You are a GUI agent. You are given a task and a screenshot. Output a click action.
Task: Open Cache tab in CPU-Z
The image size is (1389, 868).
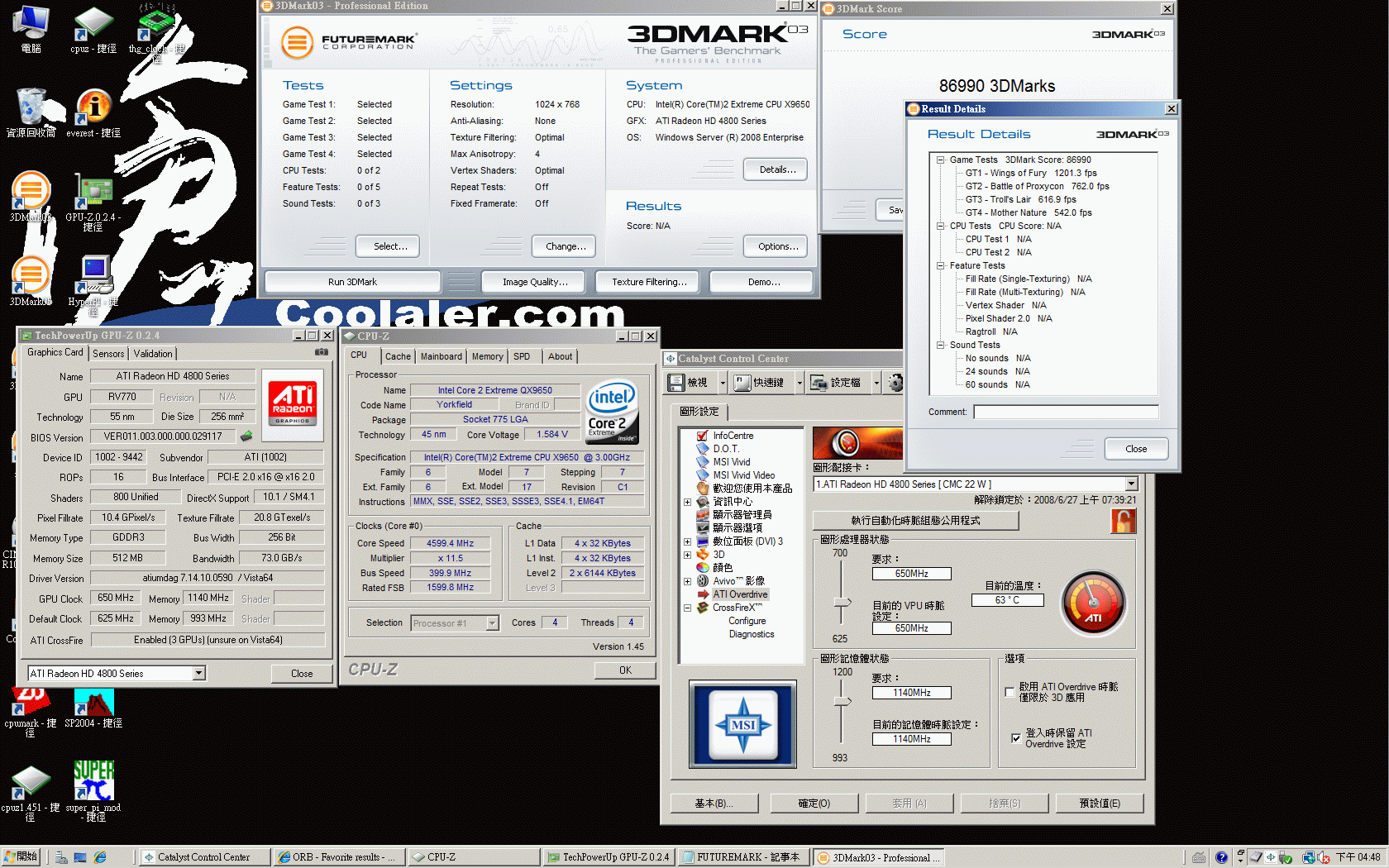pos(398,356)
